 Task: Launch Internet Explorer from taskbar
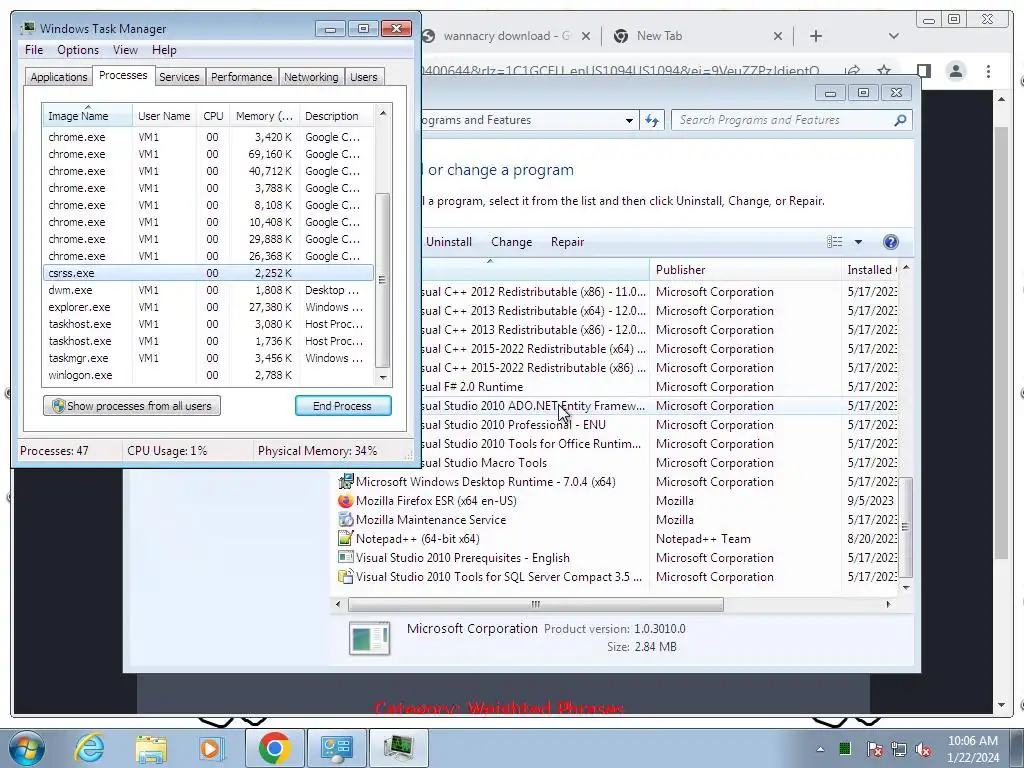coord(89,748)
